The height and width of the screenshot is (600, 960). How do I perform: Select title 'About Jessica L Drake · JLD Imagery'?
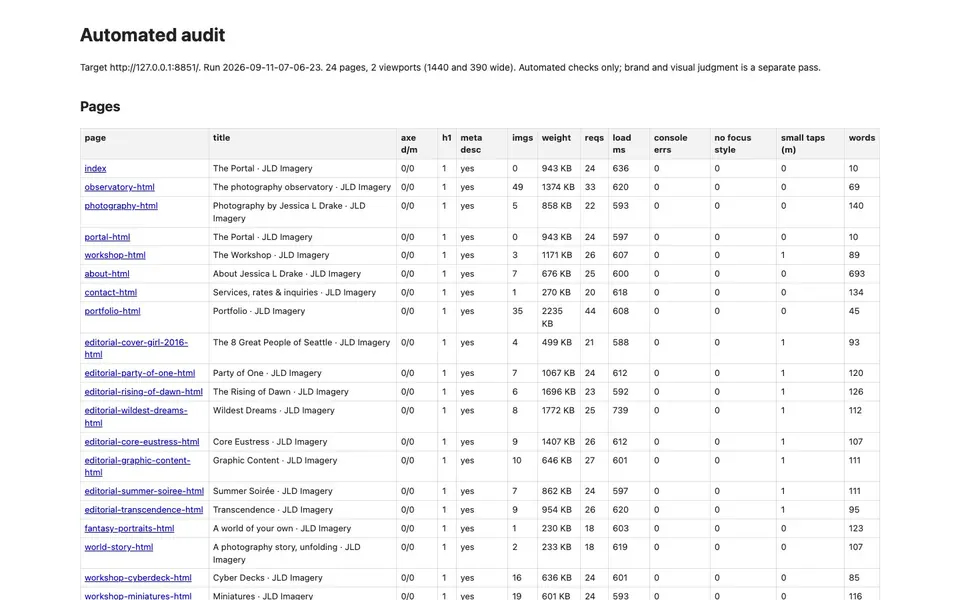[x=287, y=274]
